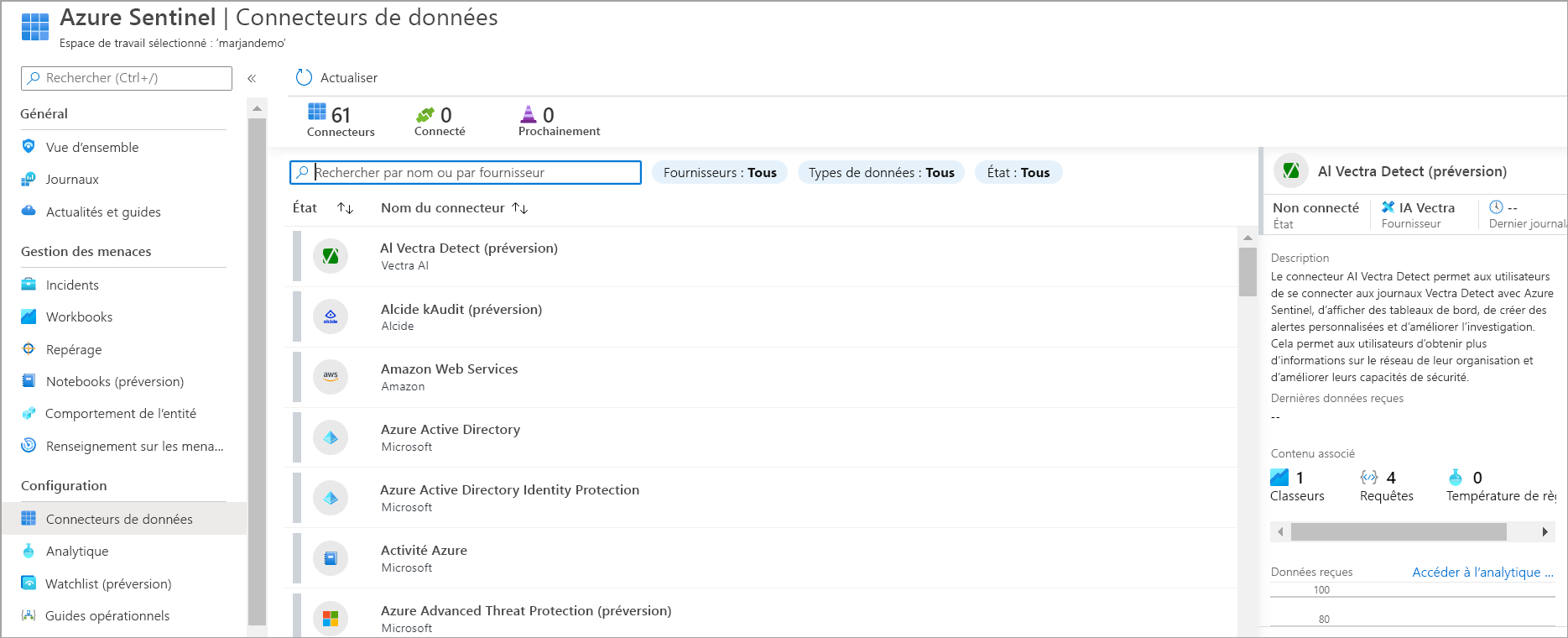The width and height of the screenshot is (1568, 638).
Task: Go to Analytique menu item
Action: pos(77,552)
